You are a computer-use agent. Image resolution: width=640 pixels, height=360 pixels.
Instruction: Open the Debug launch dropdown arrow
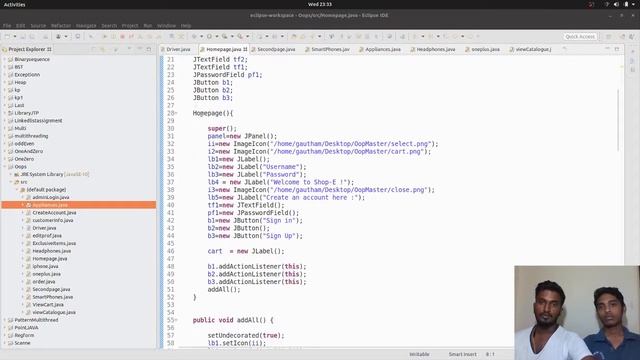(x=201, y=36)
